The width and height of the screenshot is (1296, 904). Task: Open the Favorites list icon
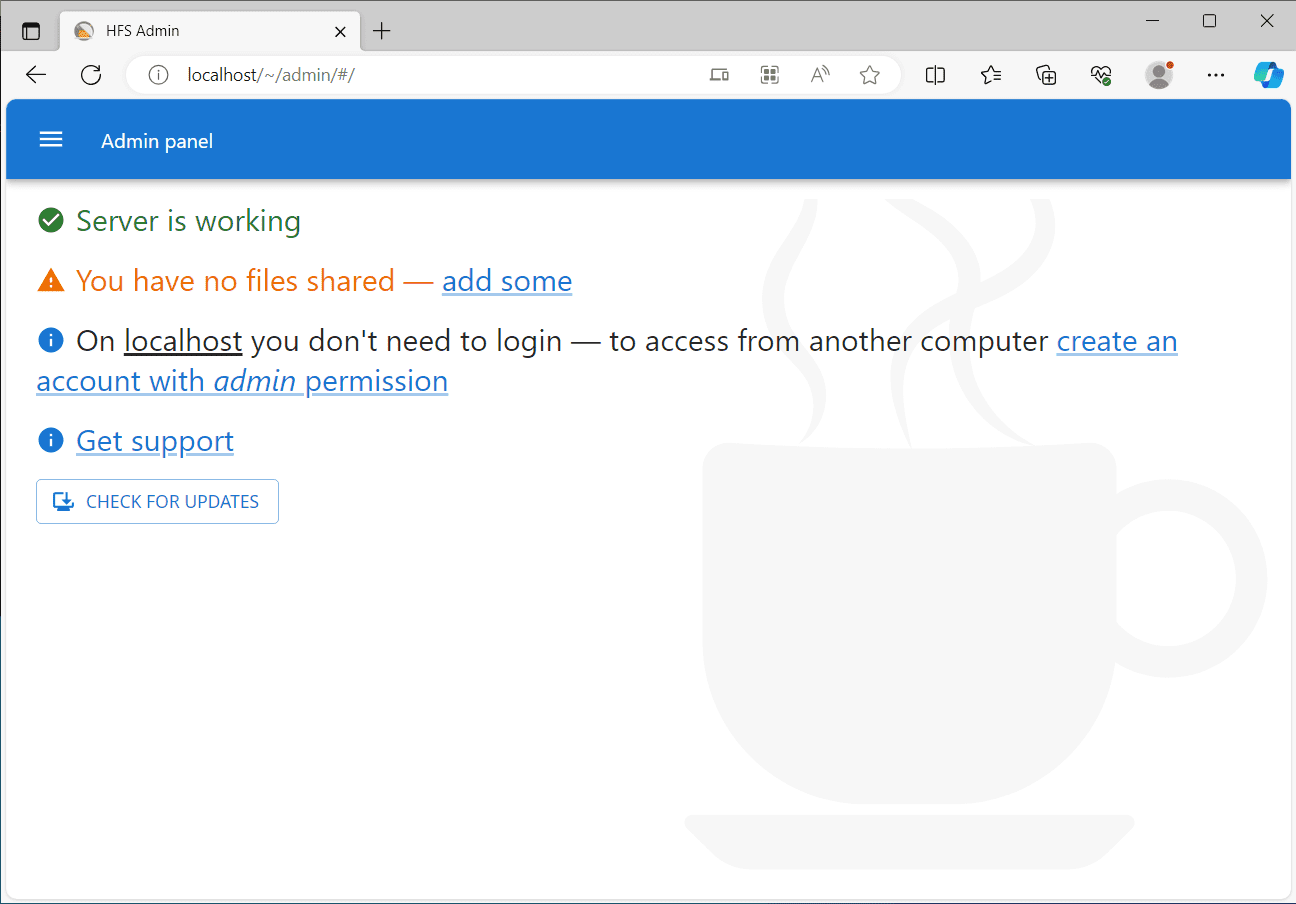pos(991,75)
